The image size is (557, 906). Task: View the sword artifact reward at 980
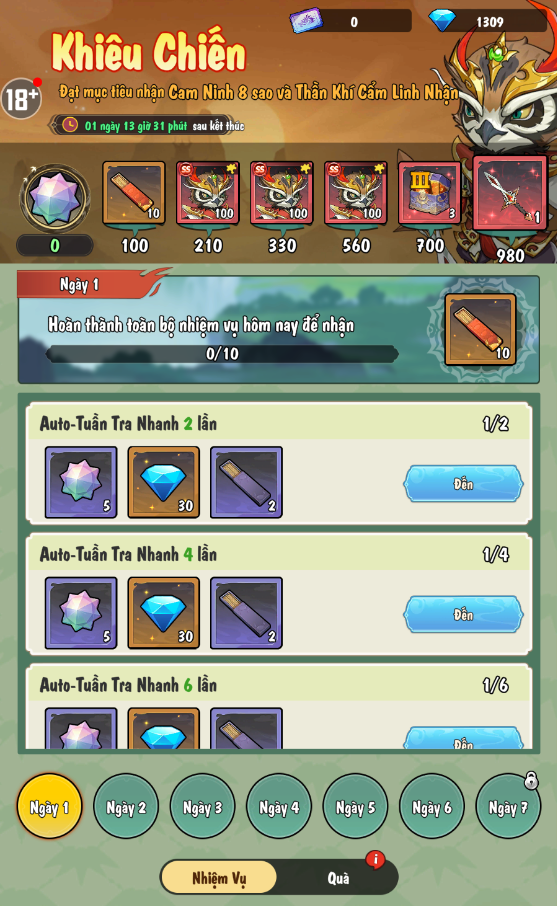[510, 193]
